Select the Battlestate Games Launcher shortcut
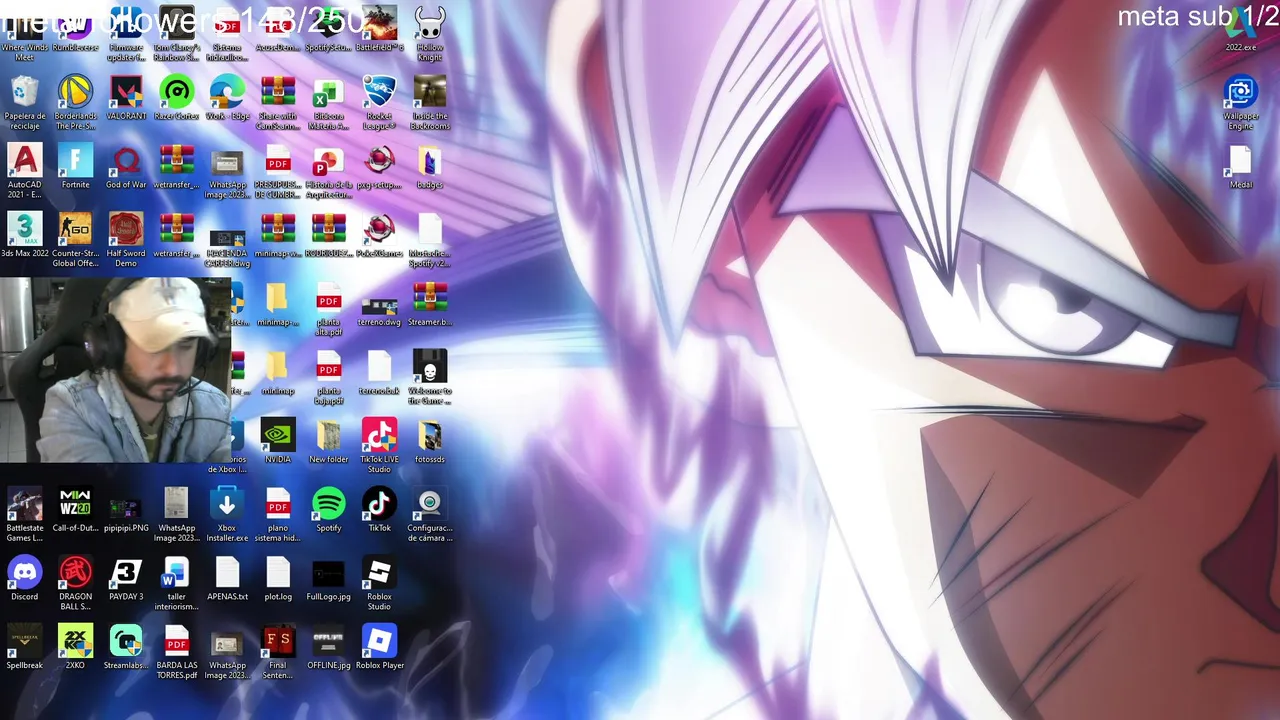This screenshot has height=720, width=1280. pos(25,515)
